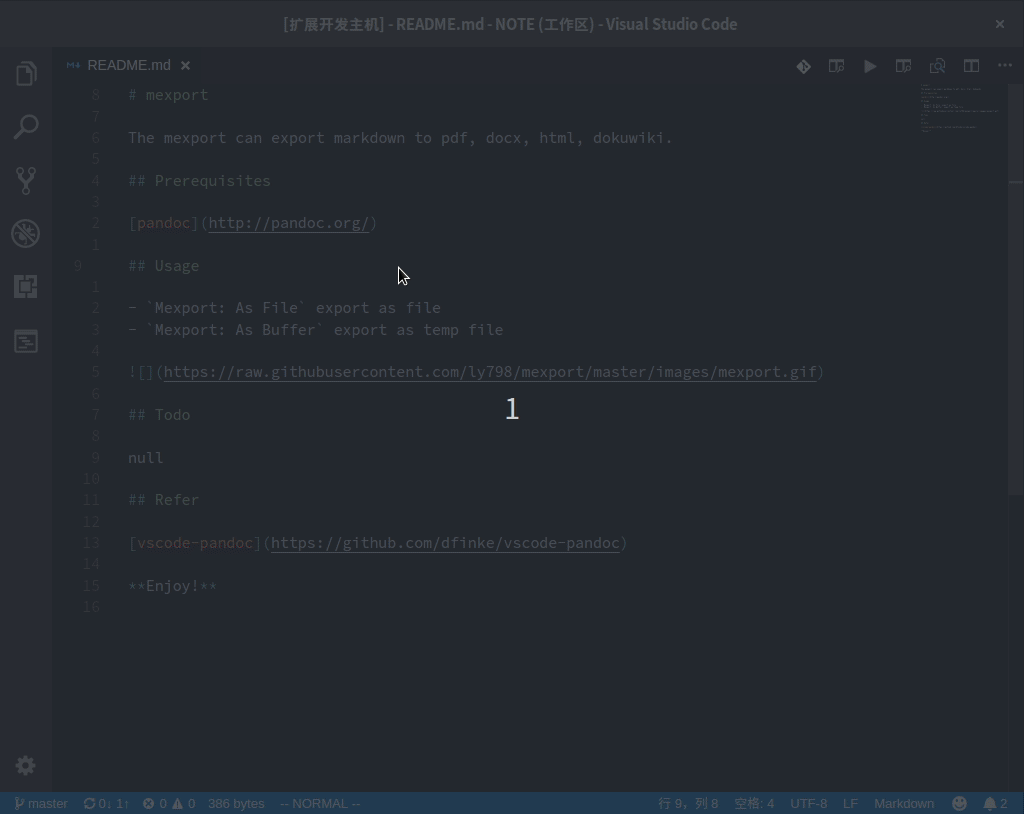1024x814 pixels.
Task: Split the editor with the split icon
Action: (971, 66)
